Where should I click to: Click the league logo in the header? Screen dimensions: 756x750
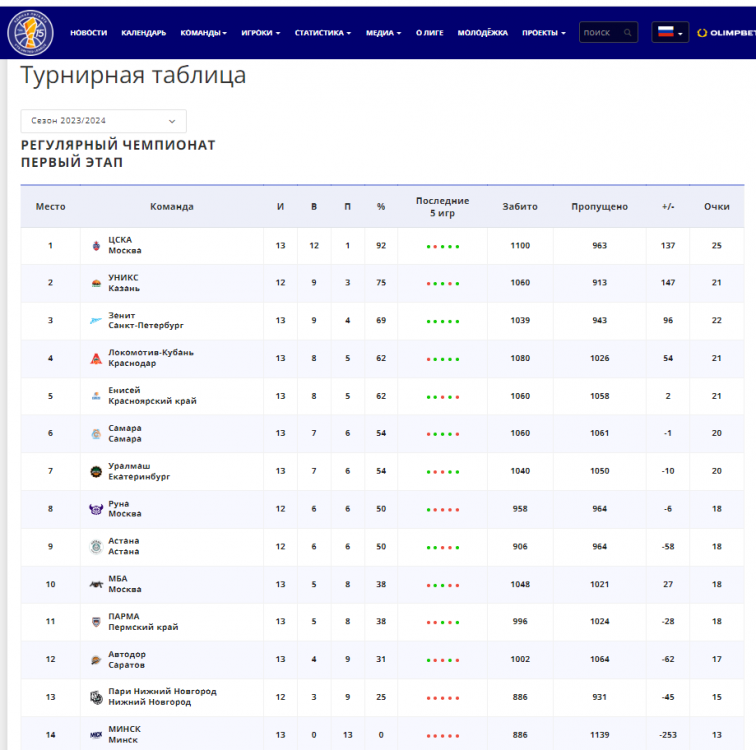31,33
